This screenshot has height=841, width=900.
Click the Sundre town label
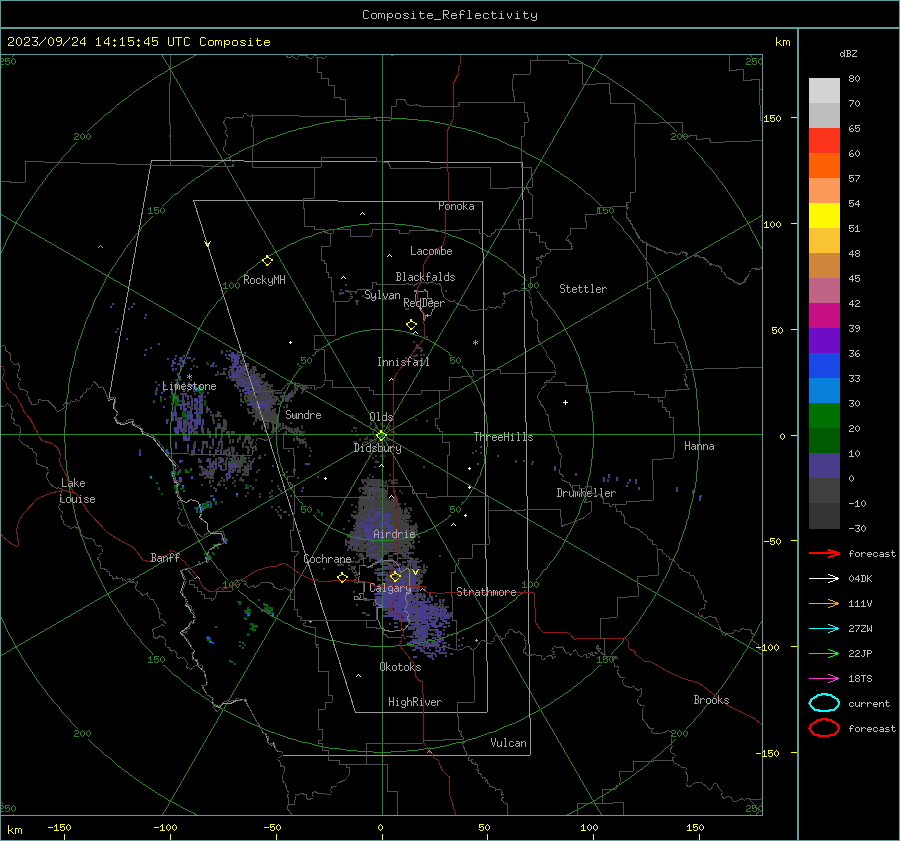[303, 414]
